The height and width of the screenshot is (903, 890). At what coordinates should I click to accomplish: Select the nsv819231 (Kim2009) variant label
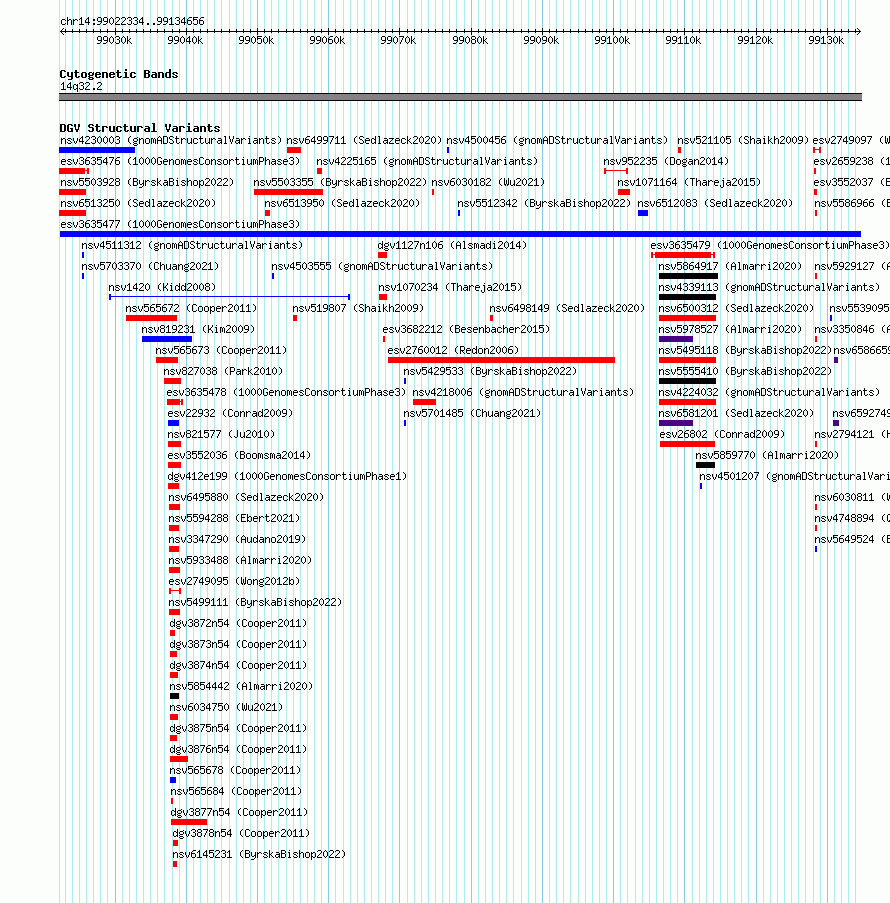(x=198, y=329)
